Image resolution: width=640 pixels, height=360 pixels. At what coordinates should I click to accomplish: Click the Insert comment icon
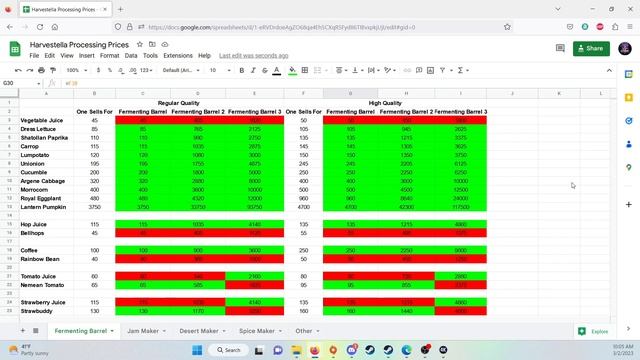(419, 71)
